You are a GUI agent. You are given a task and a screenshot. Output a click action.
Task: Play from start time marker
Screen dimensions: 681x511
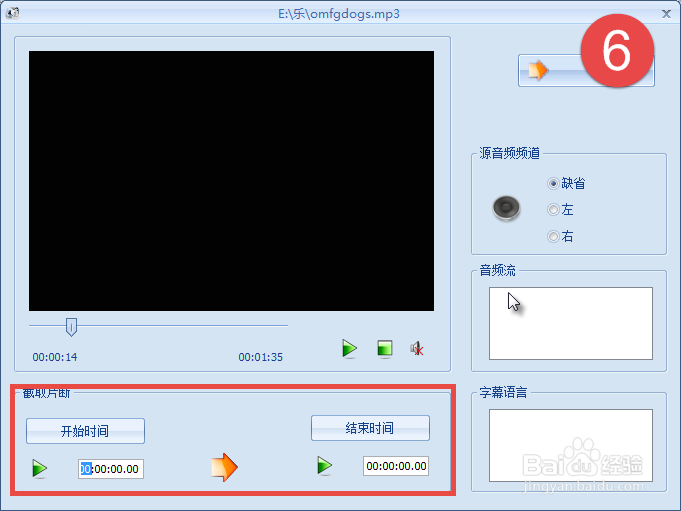(x=40, y=468)
